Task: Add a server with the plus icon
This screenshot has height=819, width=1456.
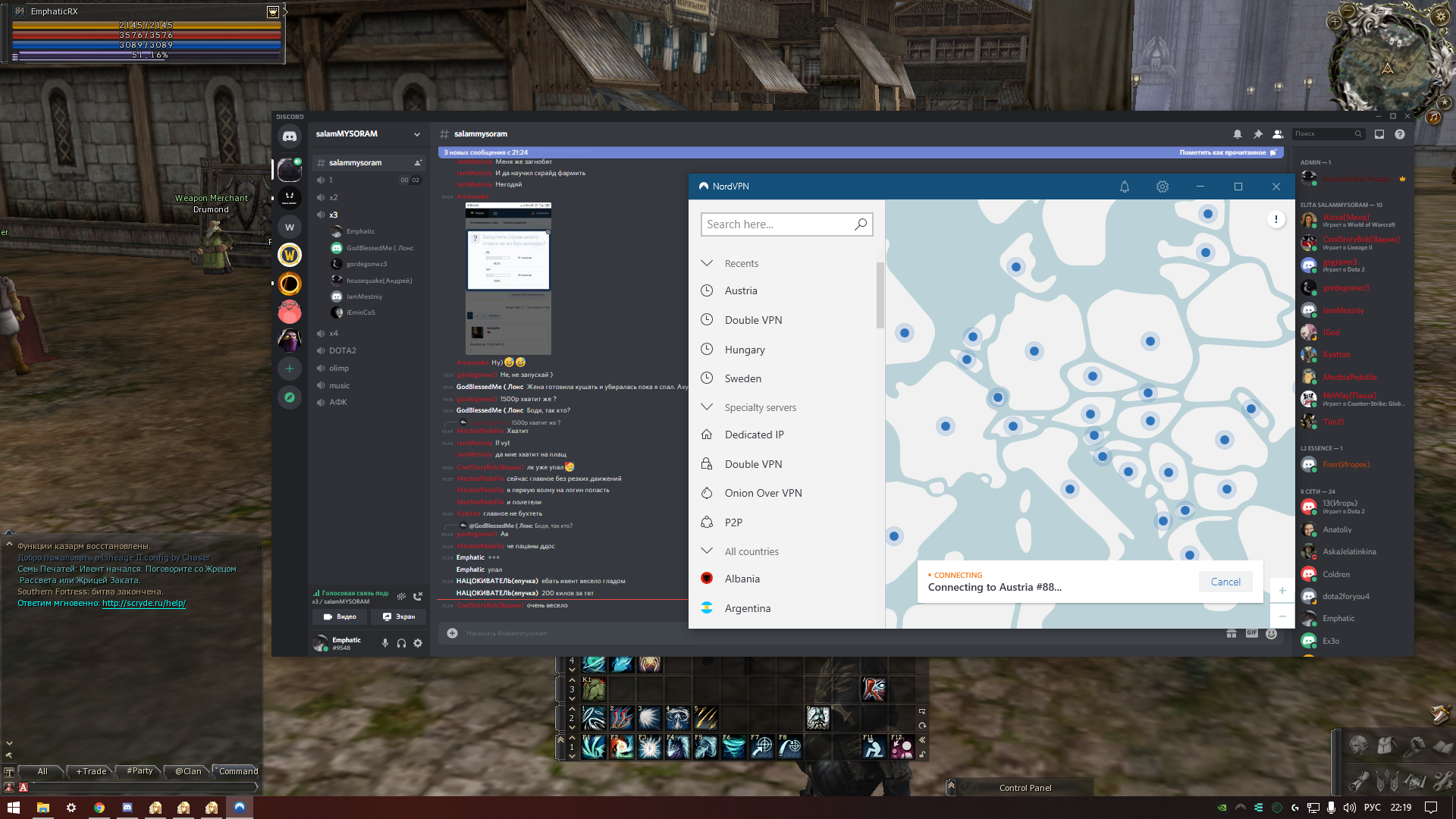Action: click(x=289, y=369)
